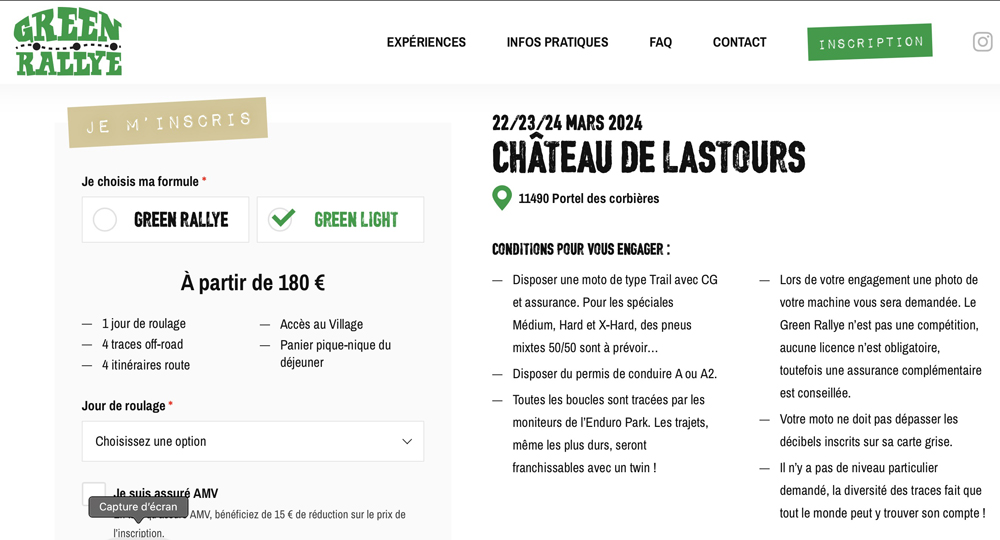1000x540 pixels.
Task: Open the Infos Pratiques menu
Action: pos(557,42)
